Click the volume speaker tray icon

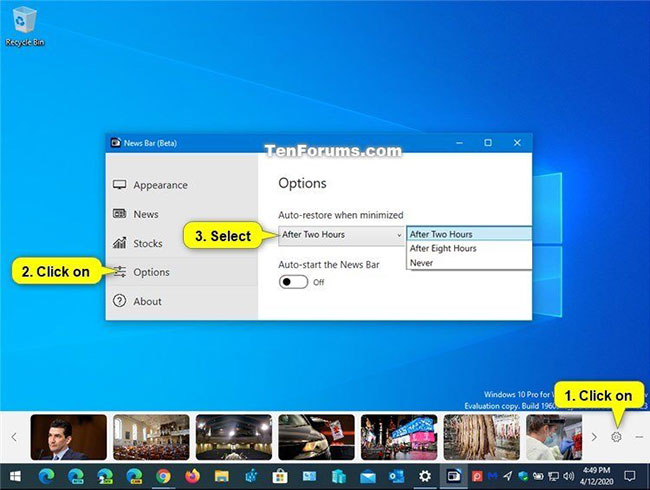[569, 476]
